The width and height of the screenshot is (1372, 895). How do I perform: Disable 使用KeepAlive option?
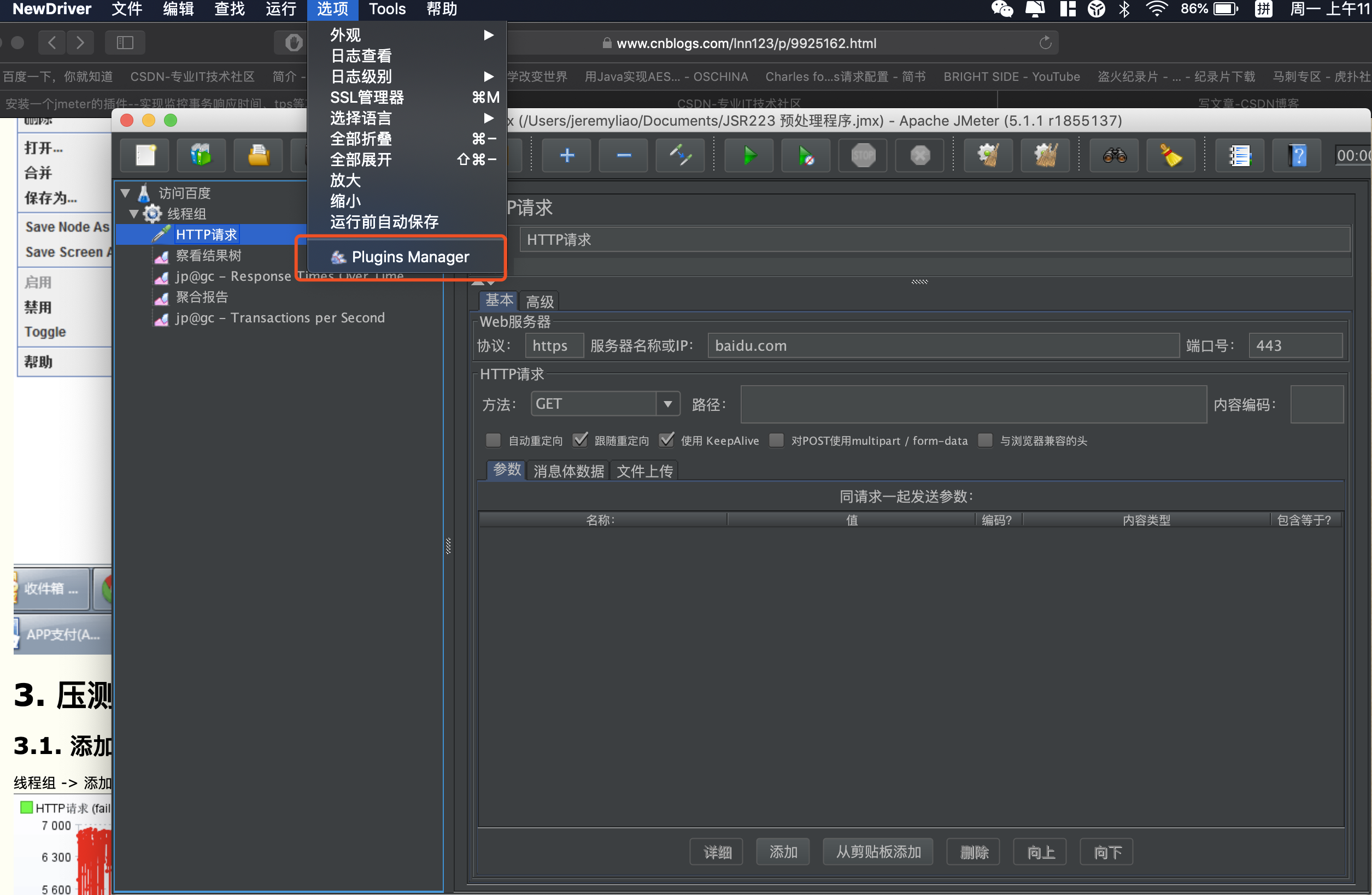(667, 440)
